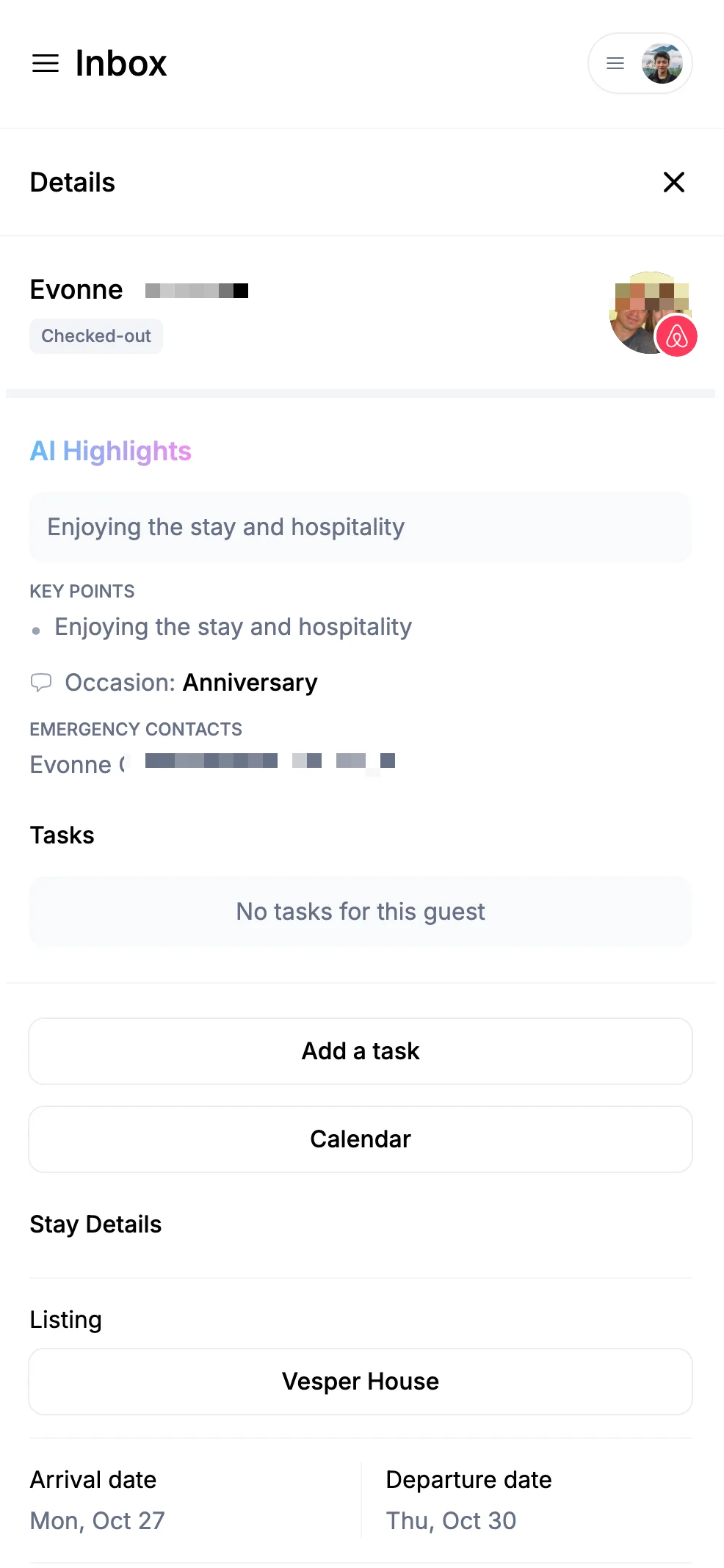Click the speech bubble icon beside Occasion
The image size is (724, 1568).
[x=41, y=683]
